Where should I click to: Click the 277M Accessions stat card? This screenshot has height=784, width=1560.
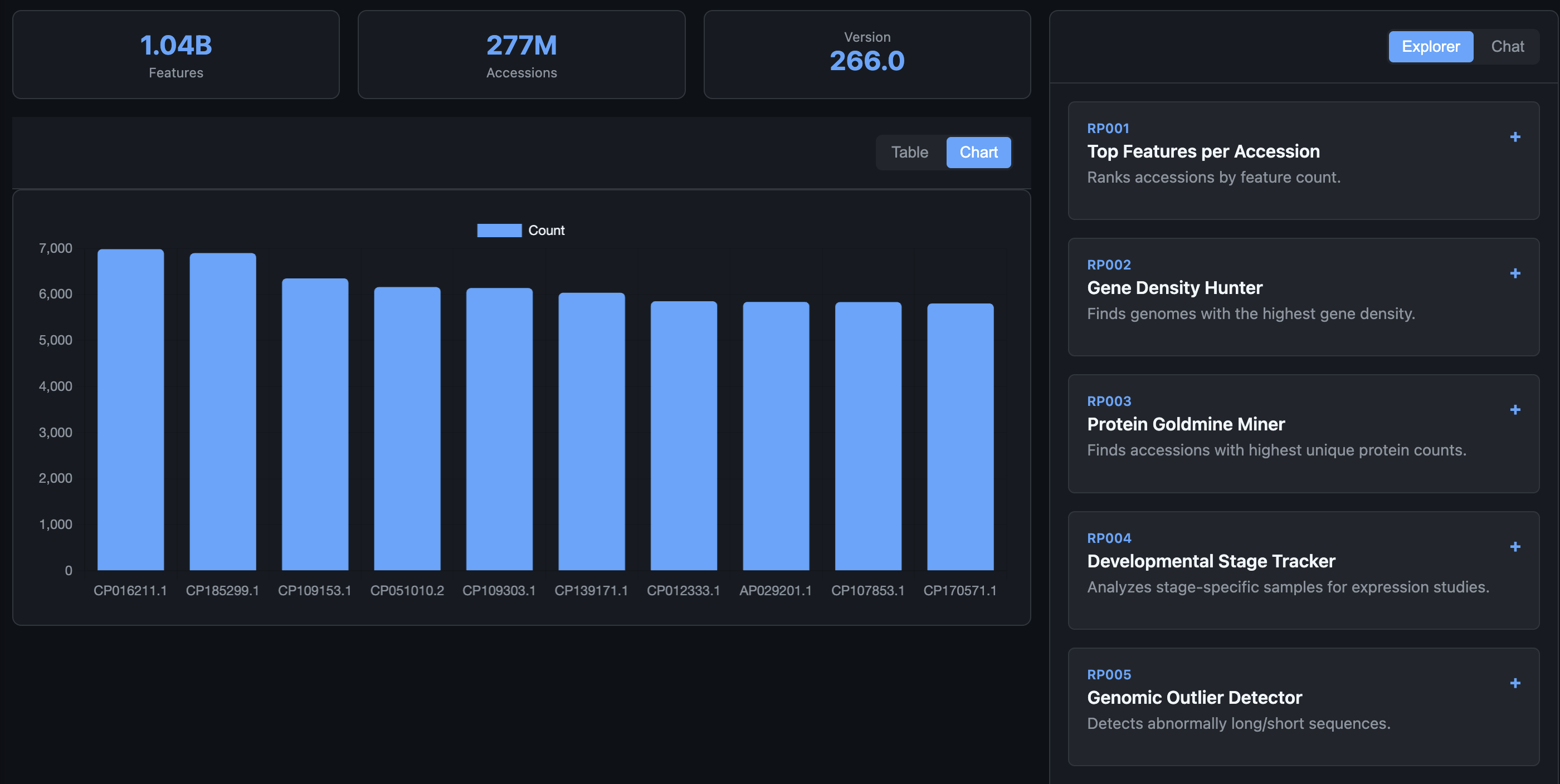click(x=521, y=55)
